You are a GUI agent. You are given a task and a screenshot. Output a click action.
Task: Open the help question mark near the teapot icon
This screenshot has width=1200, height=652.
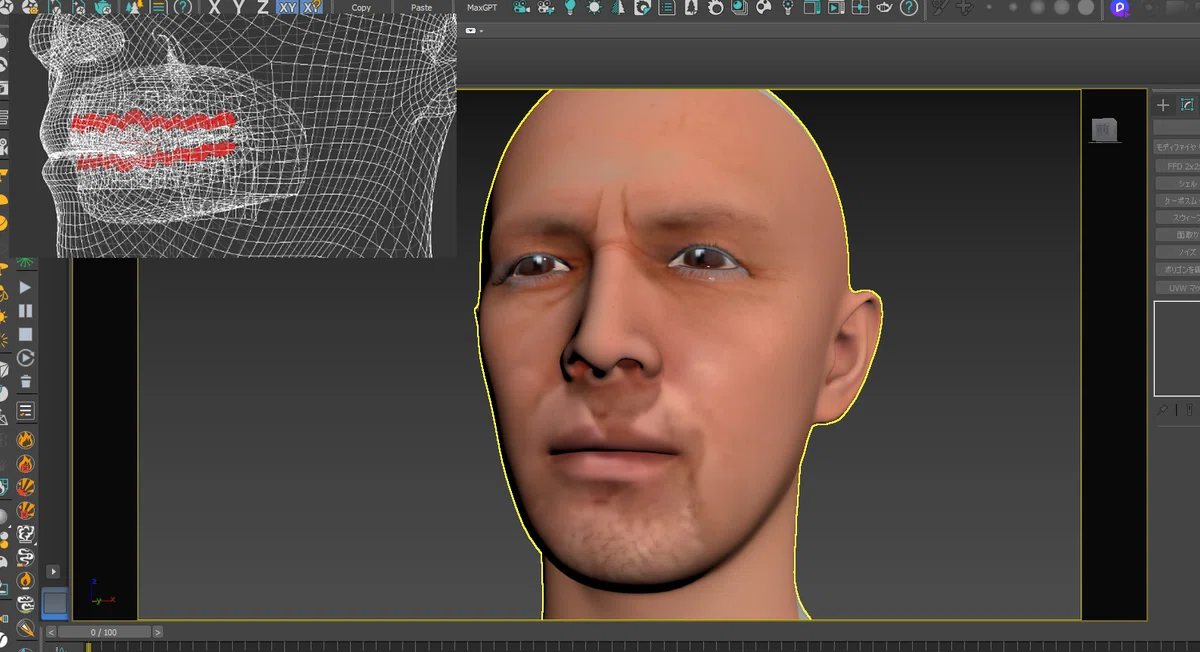point(909,7)
